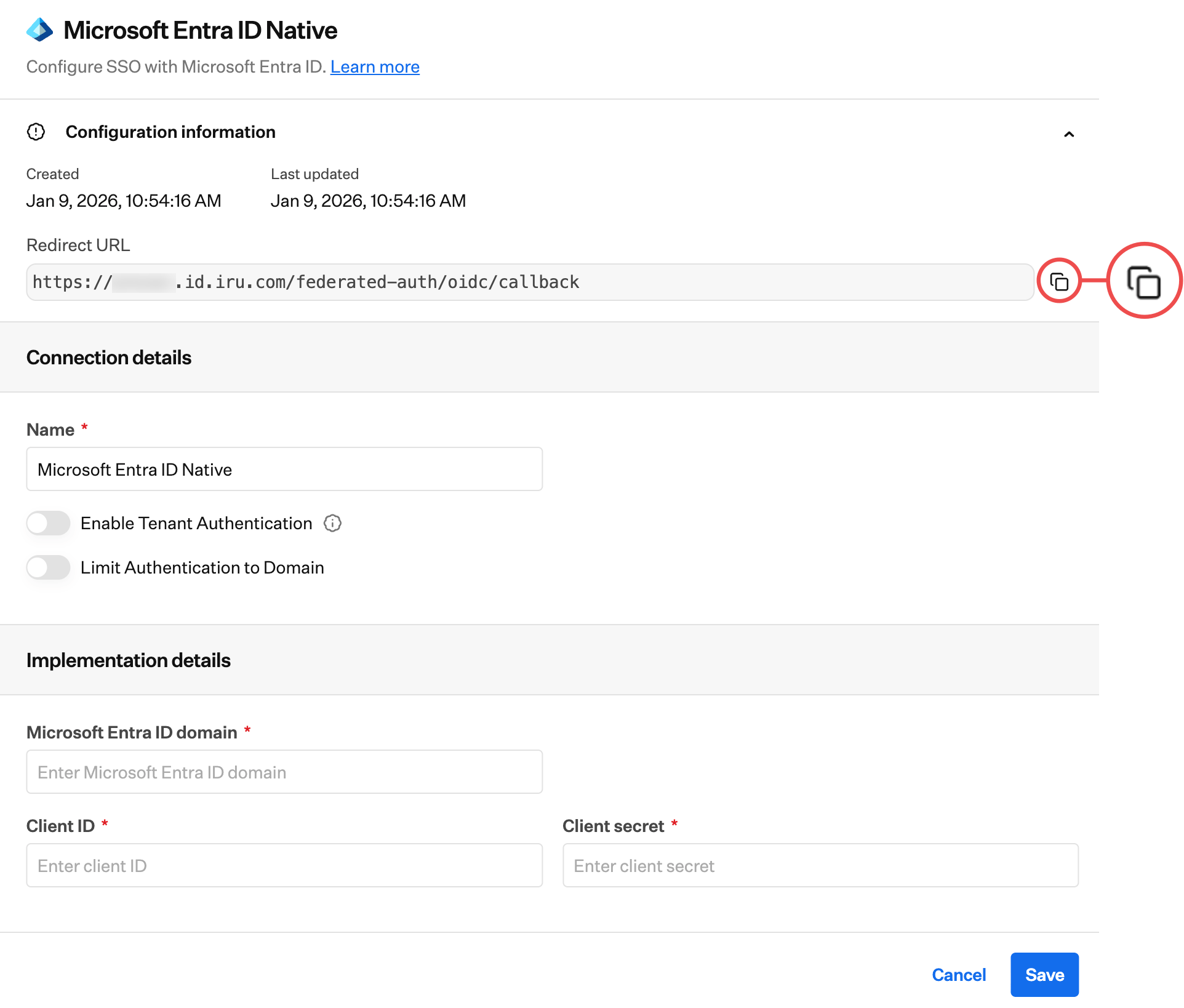Image resolution: width=1184 pixels, height=1008 pixels.
Task: Open Enable Tenant Authentication info tooltip icon
Action: coord(332,523)
